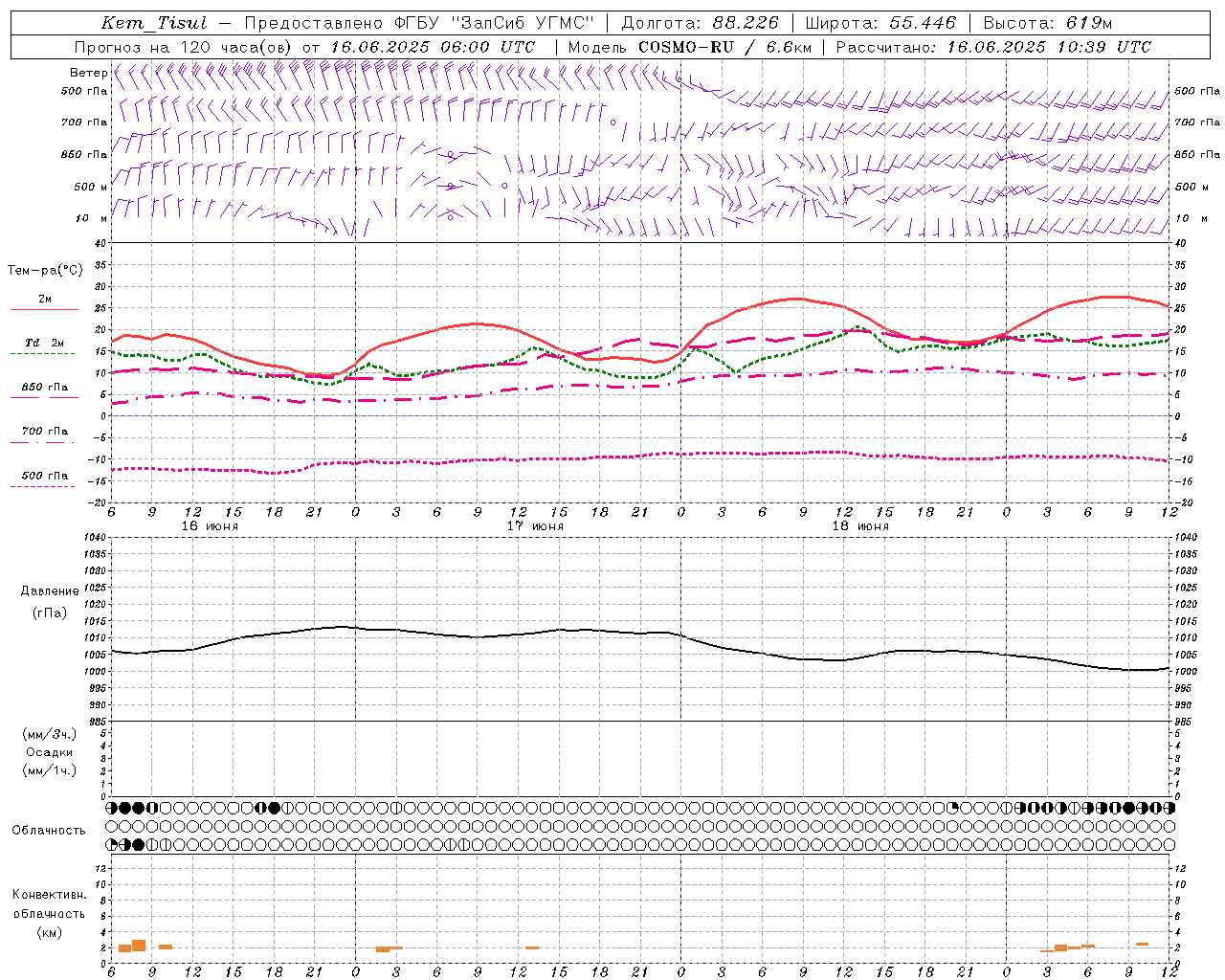Click the dotted line sample under 500 гПа temperature legend
Image resolution: width=1225 pixels, height=980 pixels.
click(44, 486)
